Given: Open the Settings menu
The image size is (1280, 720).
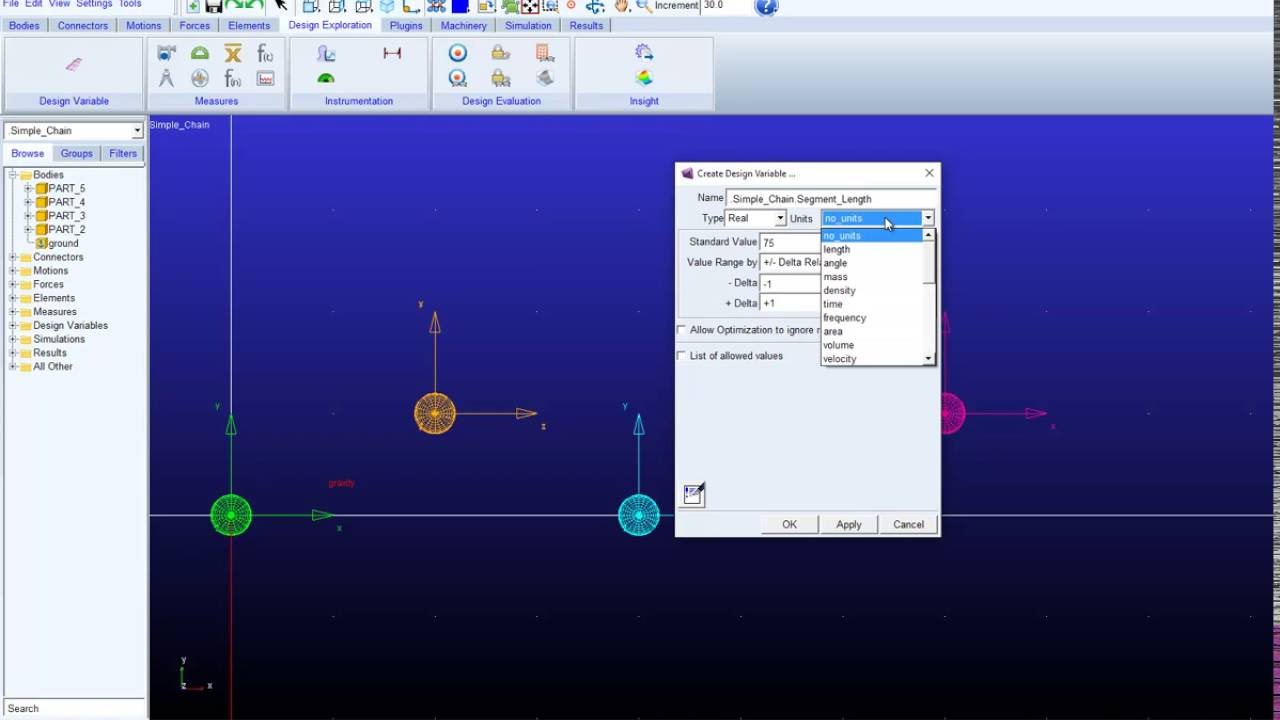Looking at the screenshot, I should 94,4.
